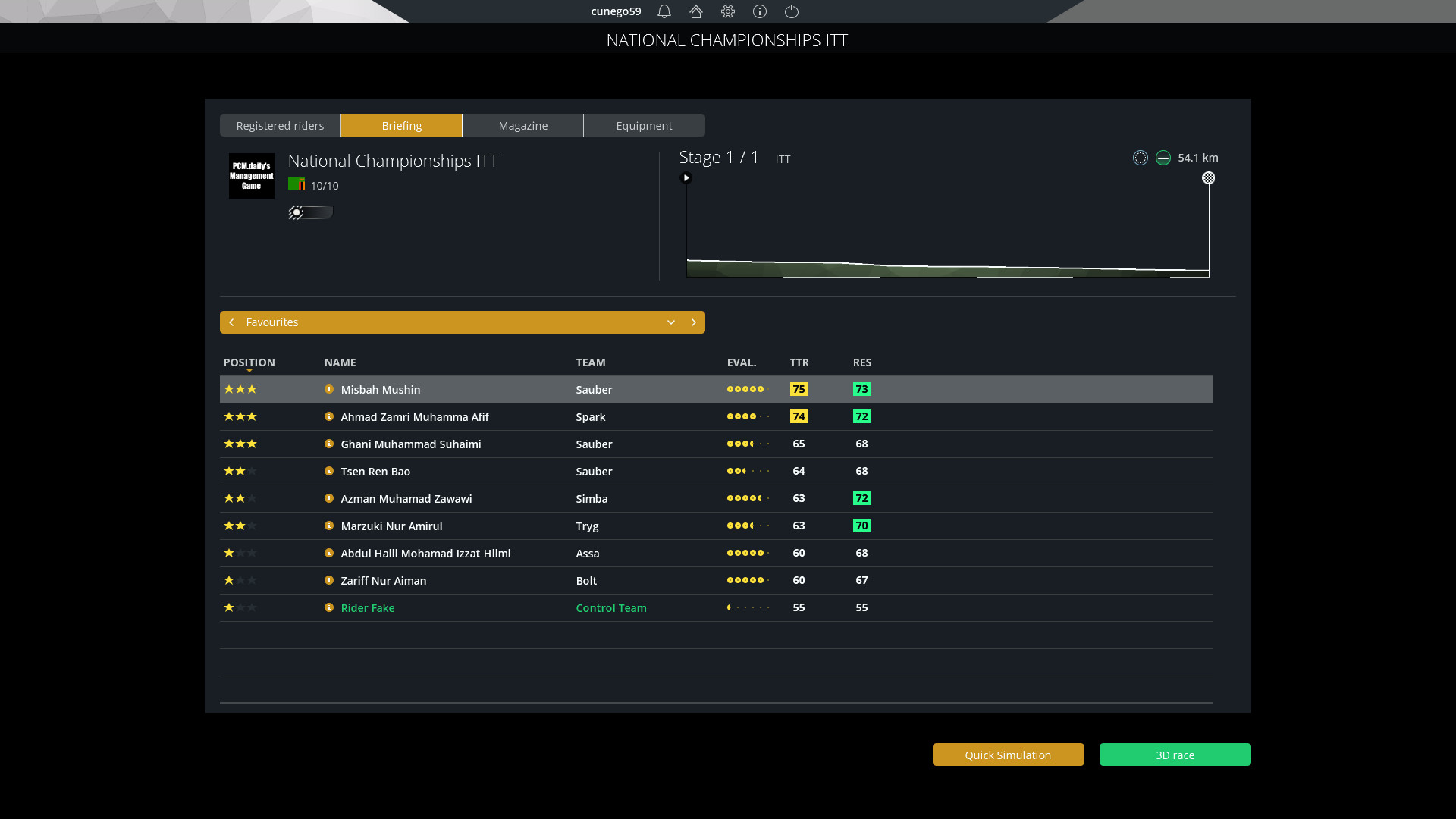Click Bolt team name

586,580
